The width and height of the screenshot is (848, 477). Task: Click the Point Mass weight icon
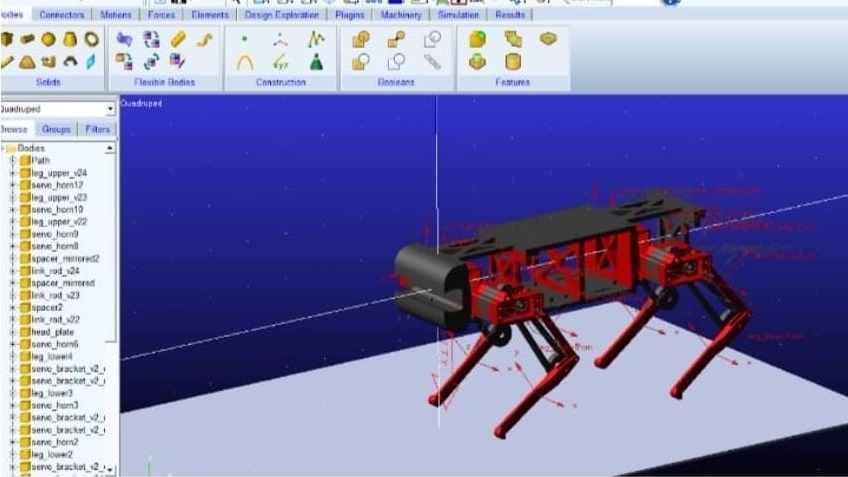[x=317, y=62]
